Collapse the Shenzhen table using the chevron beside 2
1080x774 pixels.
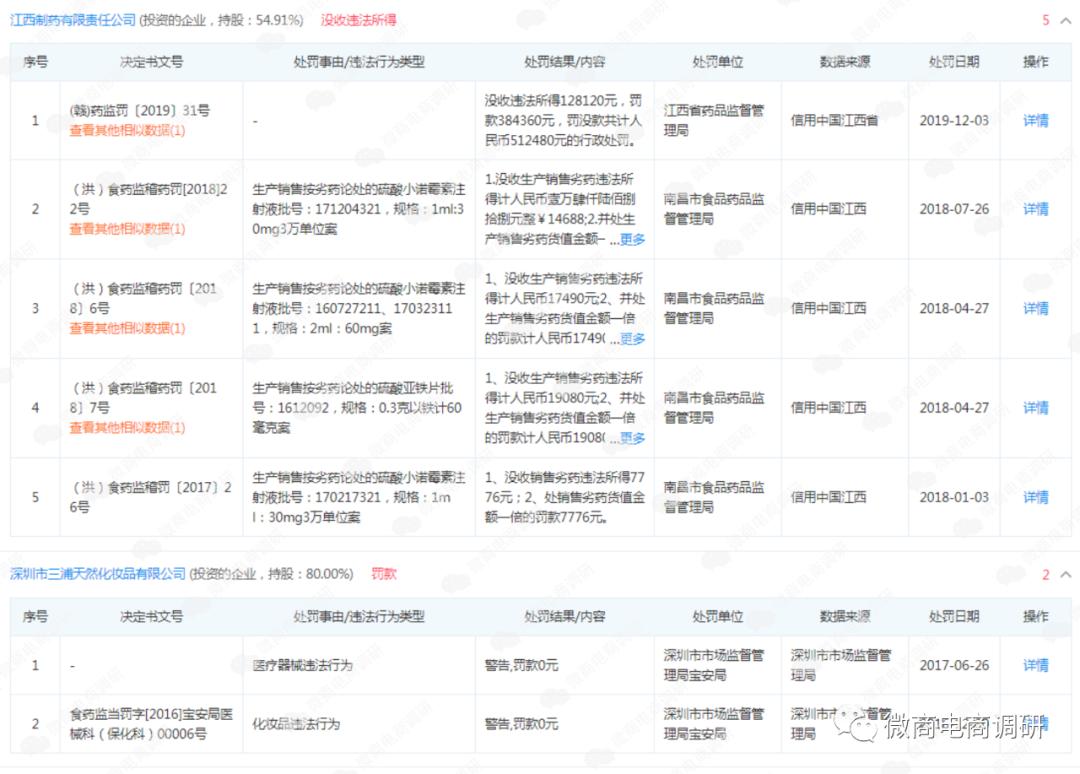tap(1065, 574)
